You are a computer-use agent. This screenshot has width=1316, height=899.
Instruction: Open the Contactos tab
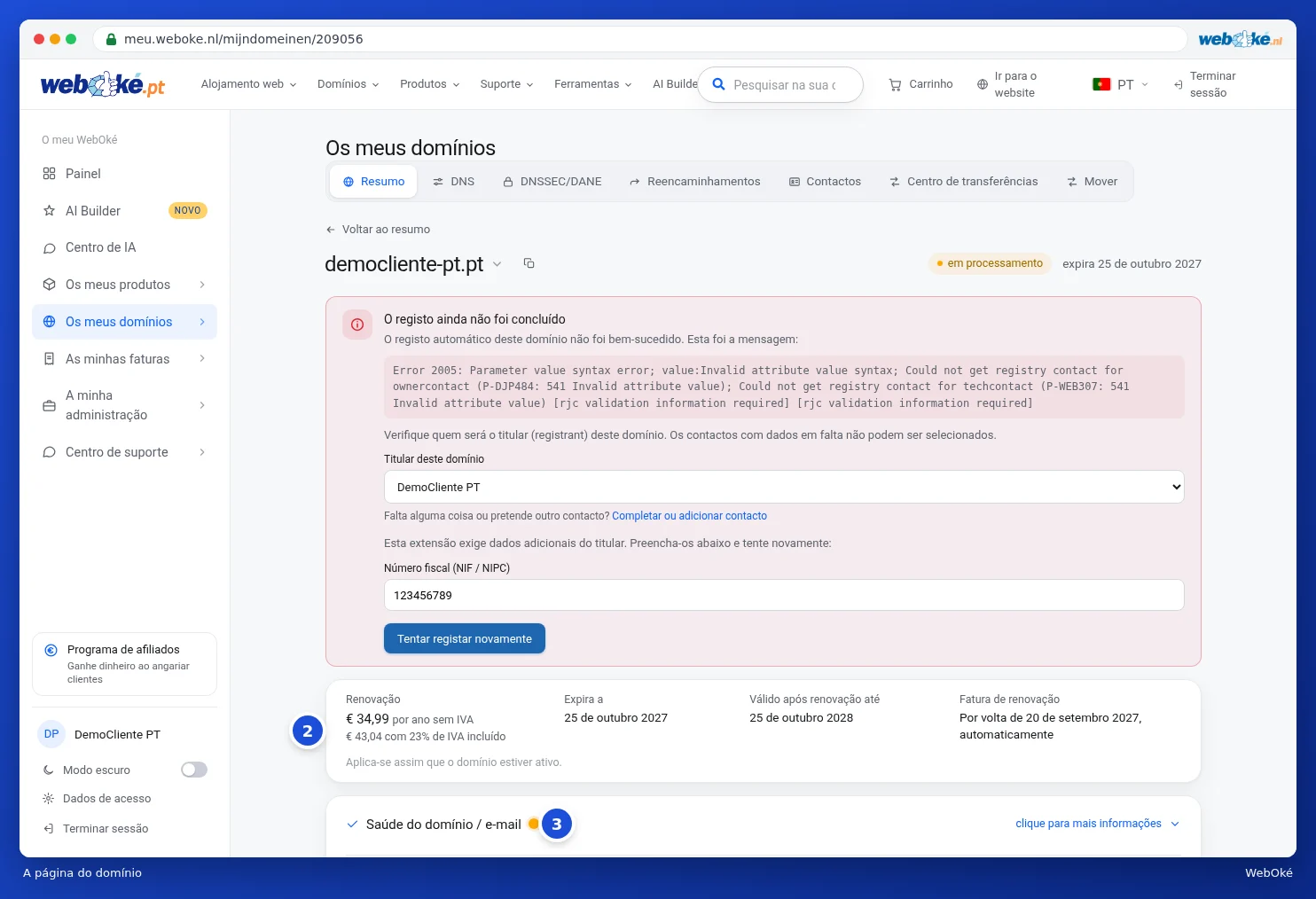[x=825, y=182]
